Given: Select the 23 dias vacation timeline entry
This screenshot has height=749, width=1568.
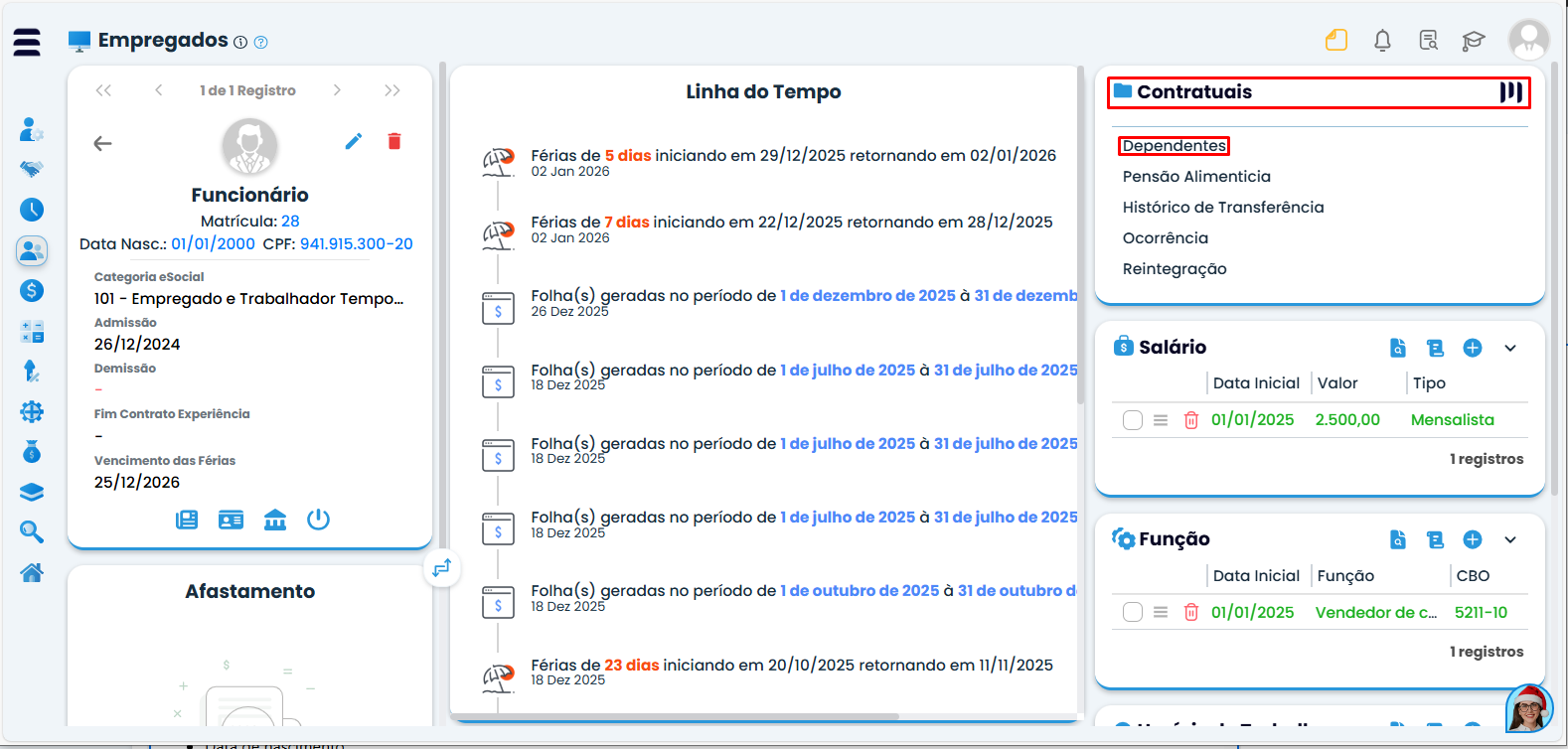Looking at the screenshot, I should tap(792, 672).
